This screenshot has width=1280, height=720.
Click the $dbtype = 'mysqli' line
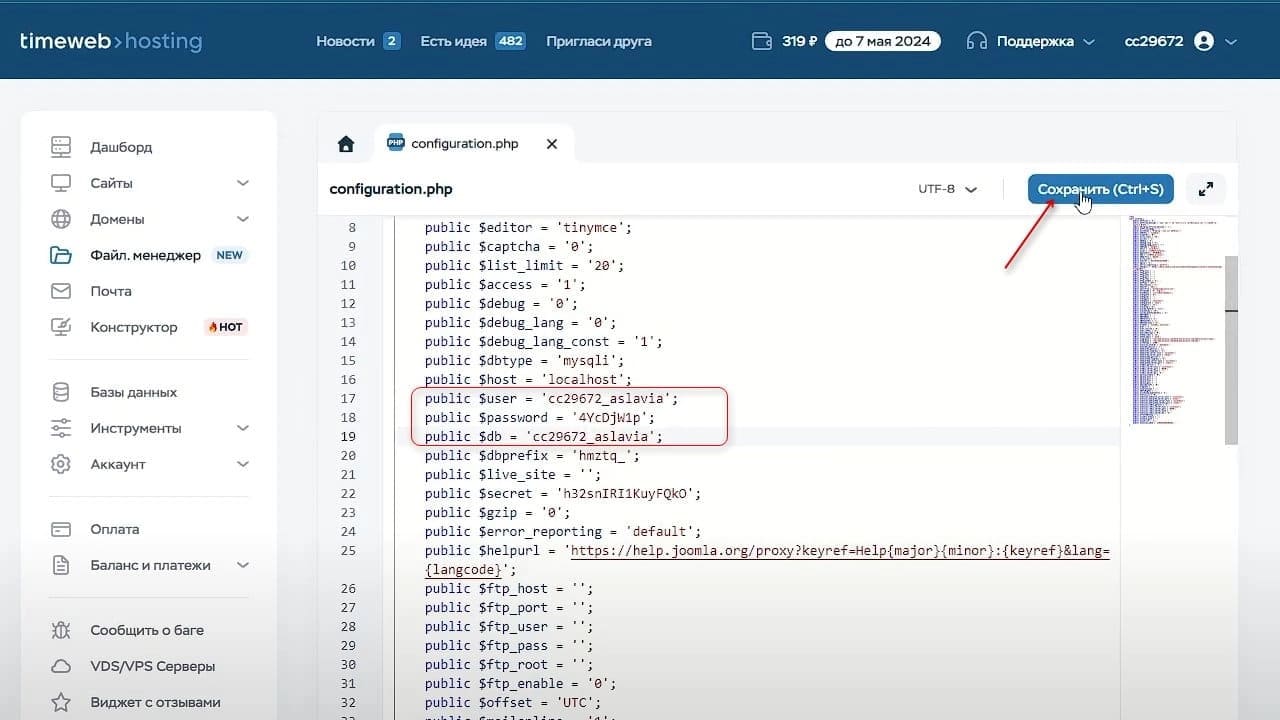coord(524,360)
